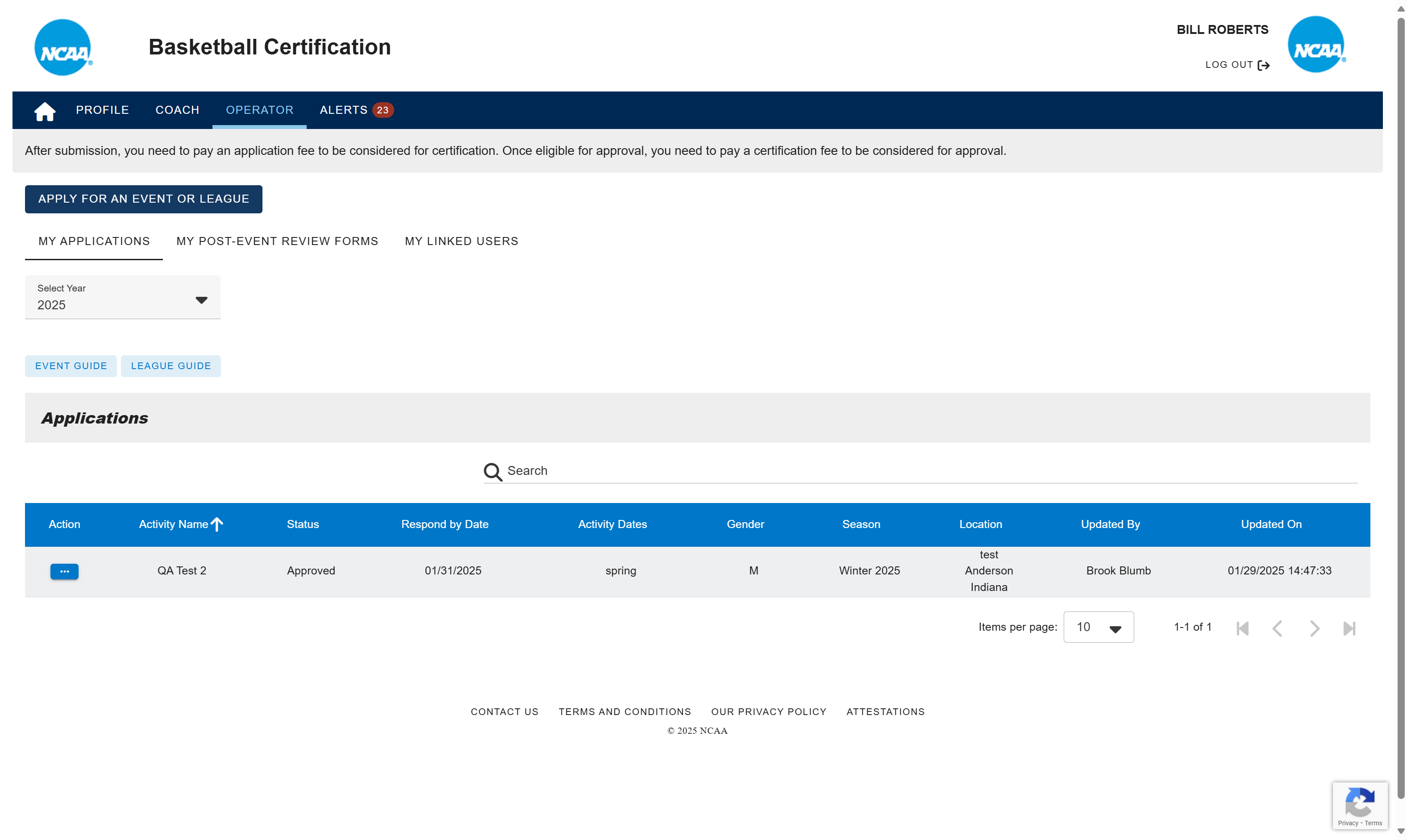This screenshot has height=840, width=1407.
Task: Open the three-dot action menu for QA Test 2
Action: 65,571
